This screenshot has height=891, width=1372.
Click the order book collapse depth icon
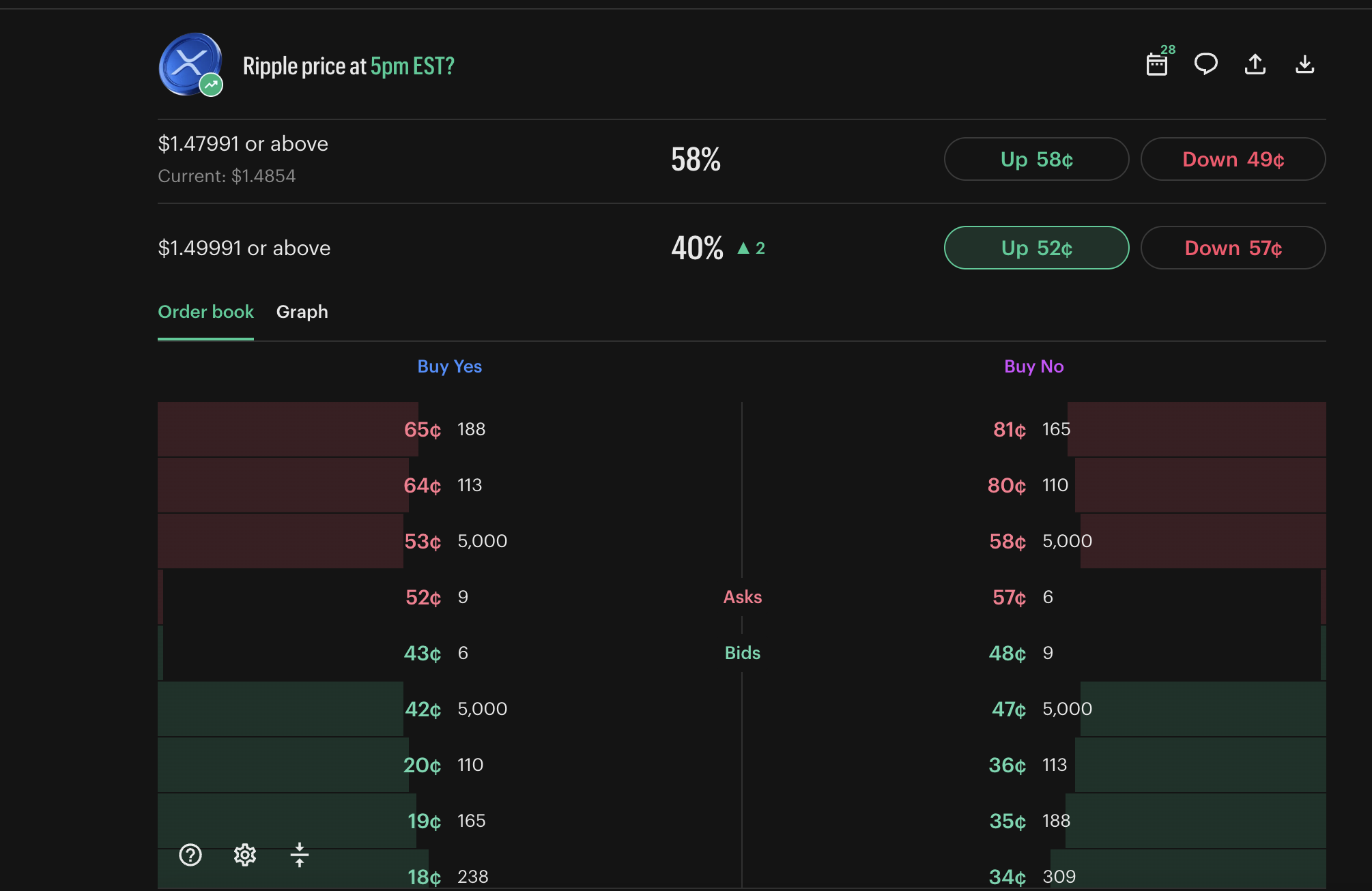300,855
